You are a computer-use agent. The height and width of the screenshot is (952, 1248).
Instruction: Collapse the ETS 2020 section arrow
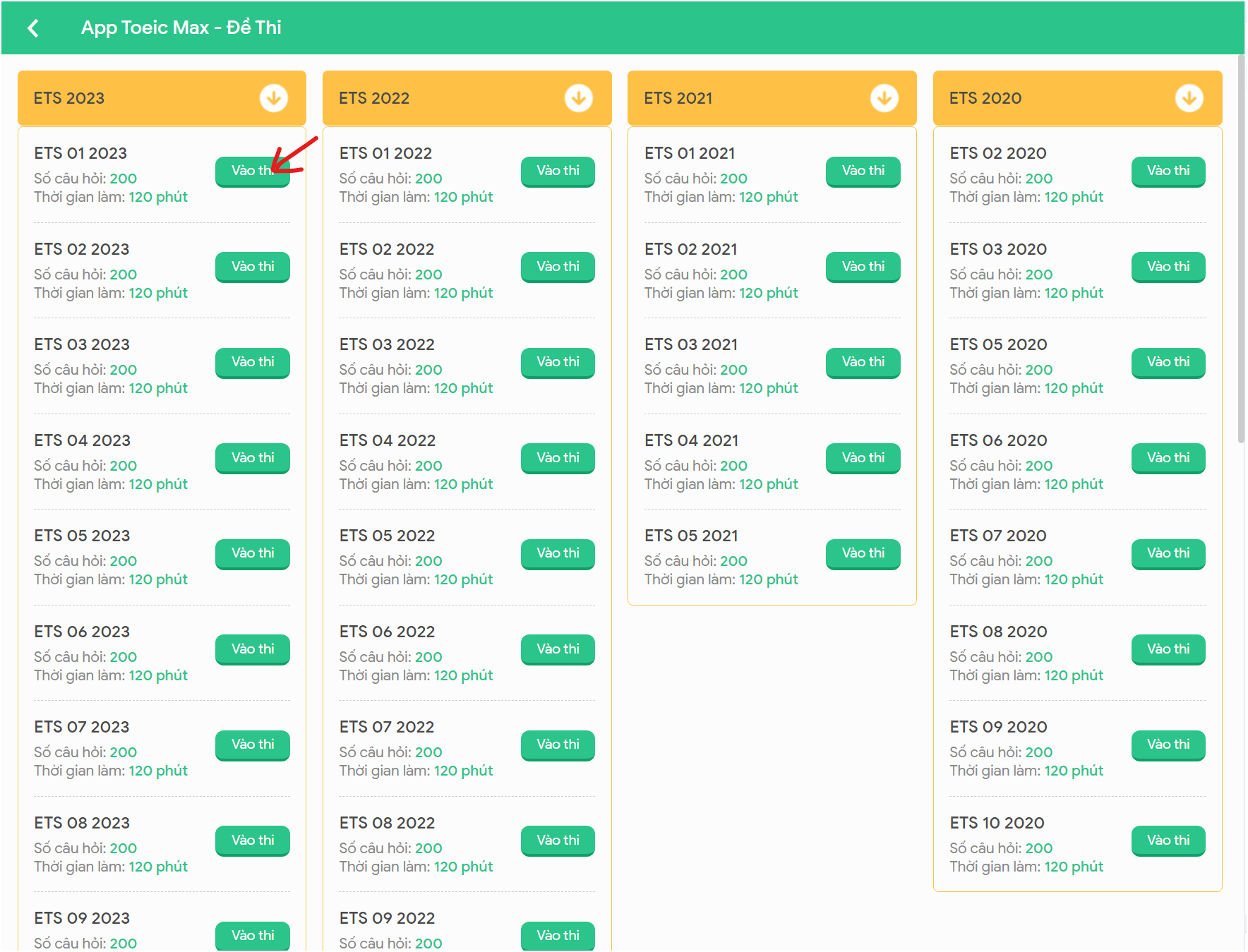pyautogui.click(x=1189, y=98)
